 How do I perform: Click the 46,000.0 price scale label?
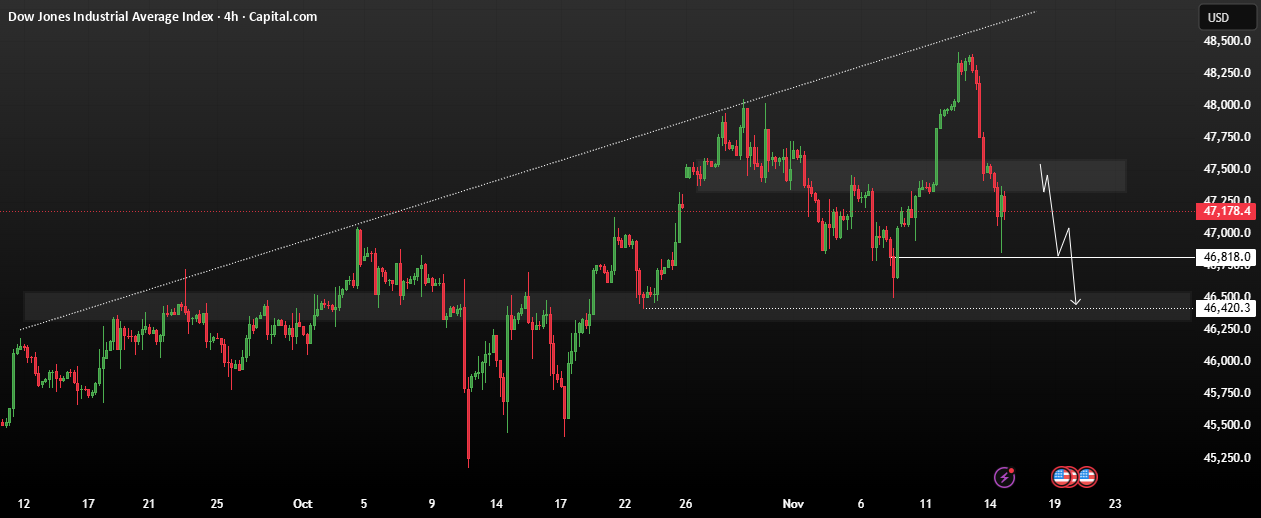(1229, 361)
